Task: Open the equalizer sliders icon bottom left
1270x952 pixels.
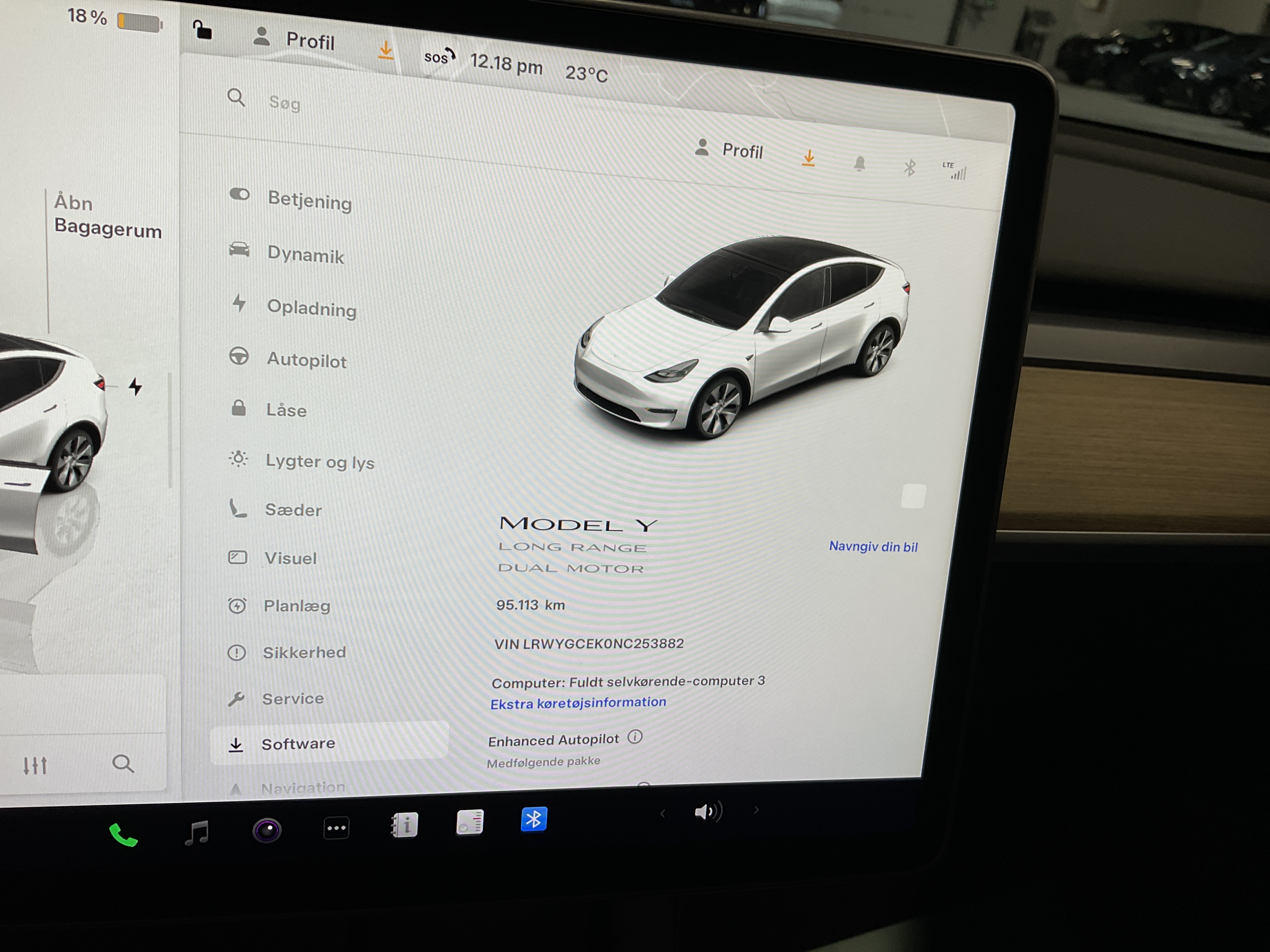Action: (x=35, y=766)
